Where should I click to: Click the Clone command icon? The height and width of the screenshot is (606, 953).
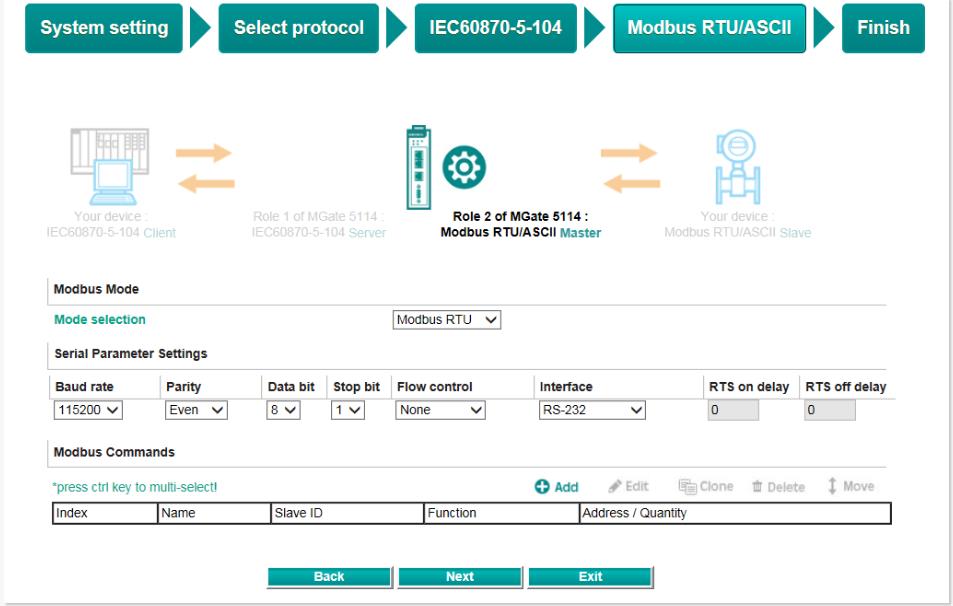pyautogui.click(x=687, y=486)
